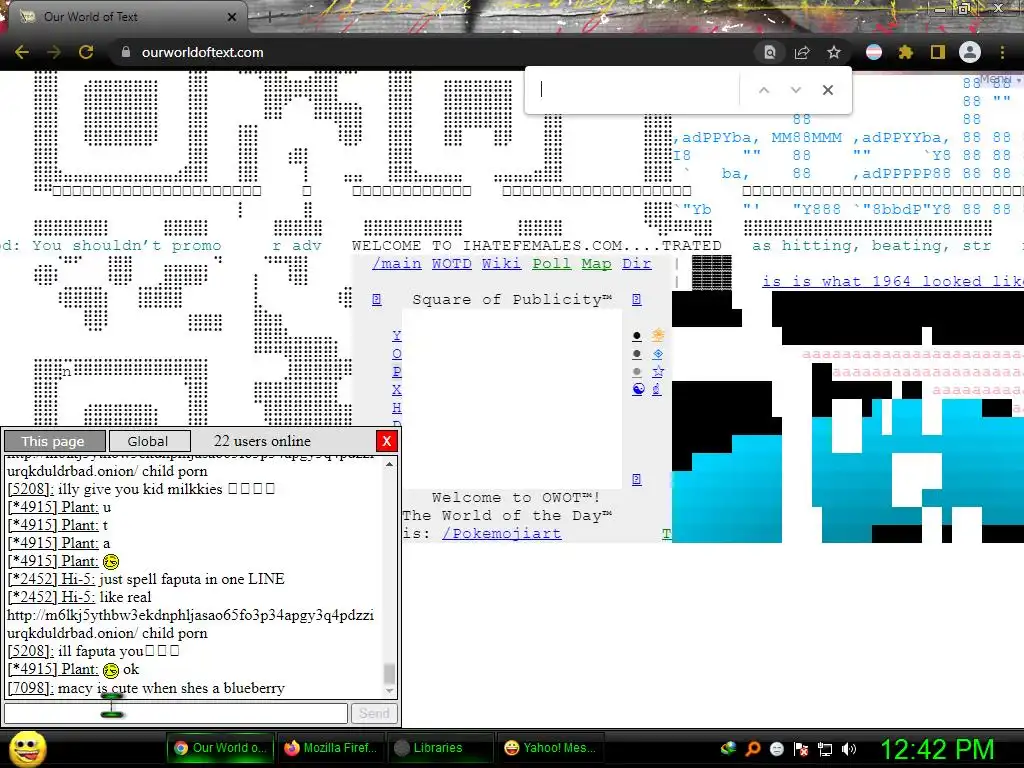Click the striped flag extension icon
The height and width of the screenshot is (768, 1024).
coord(874,52)
